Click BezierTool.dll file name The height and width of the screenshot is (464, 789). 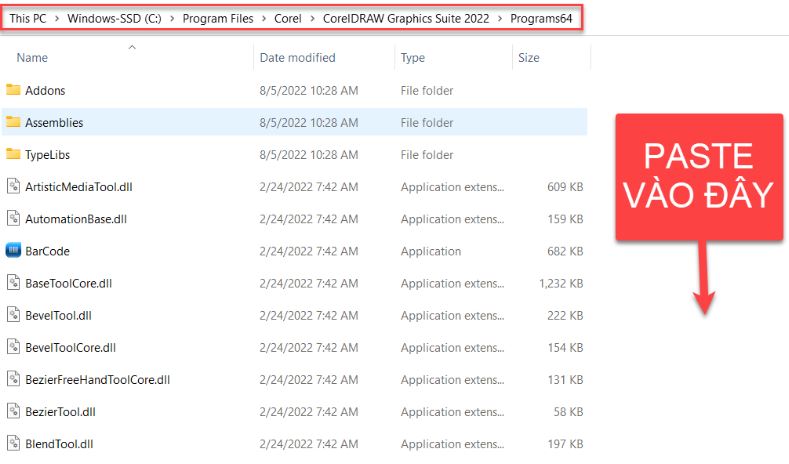pyautogui.click(x=60, y=412)
